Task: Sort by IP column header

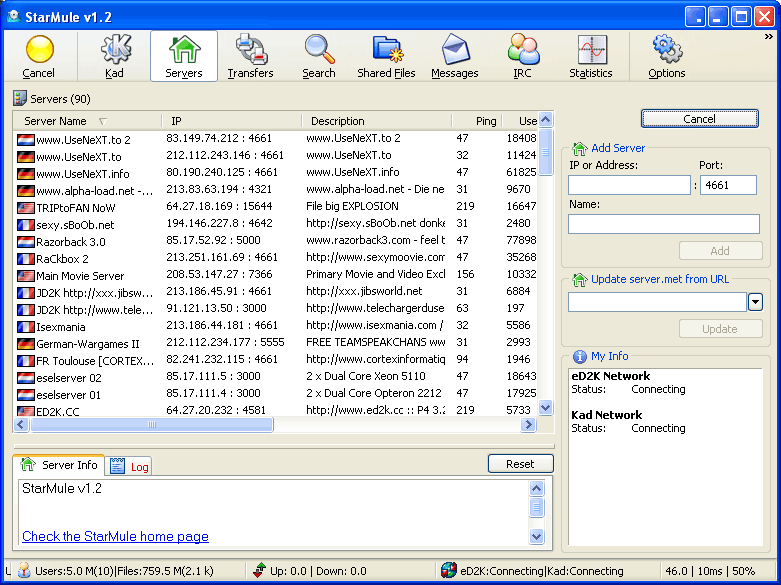Action: click(x=232, y=121)
